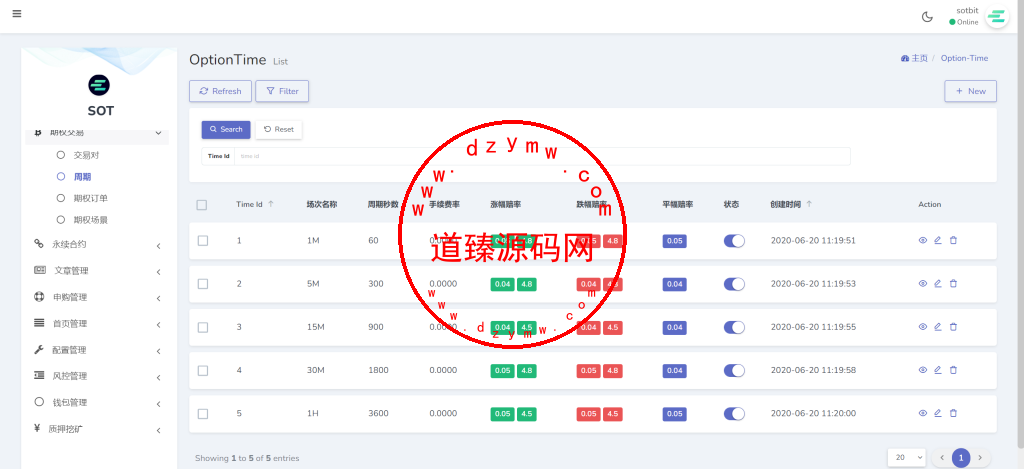Open 周期 sidebar item
1024x469 pixels.
(x=82, y=176)
